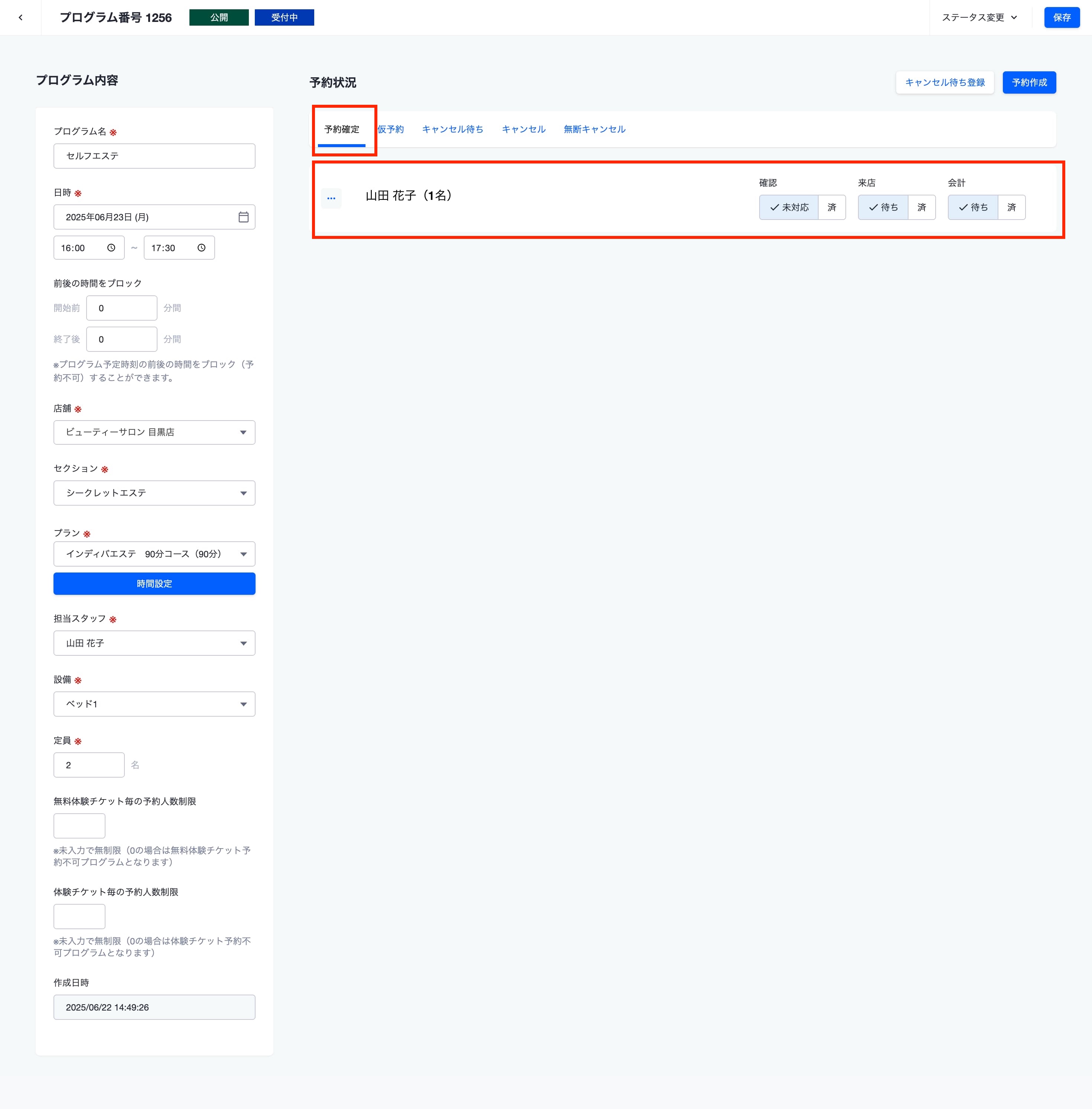Focus the プログラム名 input field

(x=154, y=156)
